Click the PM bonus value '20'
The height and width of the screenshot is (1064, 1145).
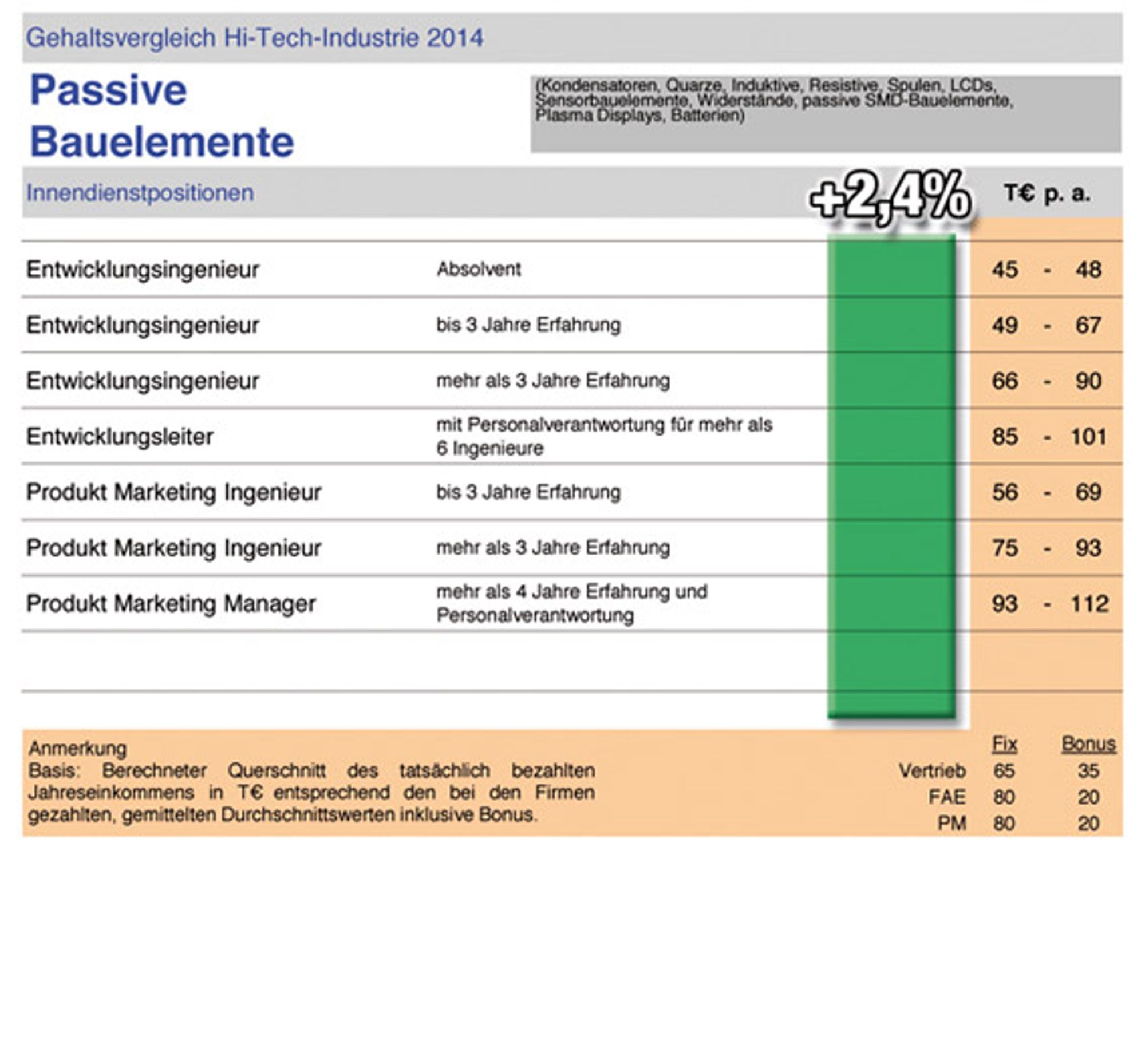click(1088, 824)
